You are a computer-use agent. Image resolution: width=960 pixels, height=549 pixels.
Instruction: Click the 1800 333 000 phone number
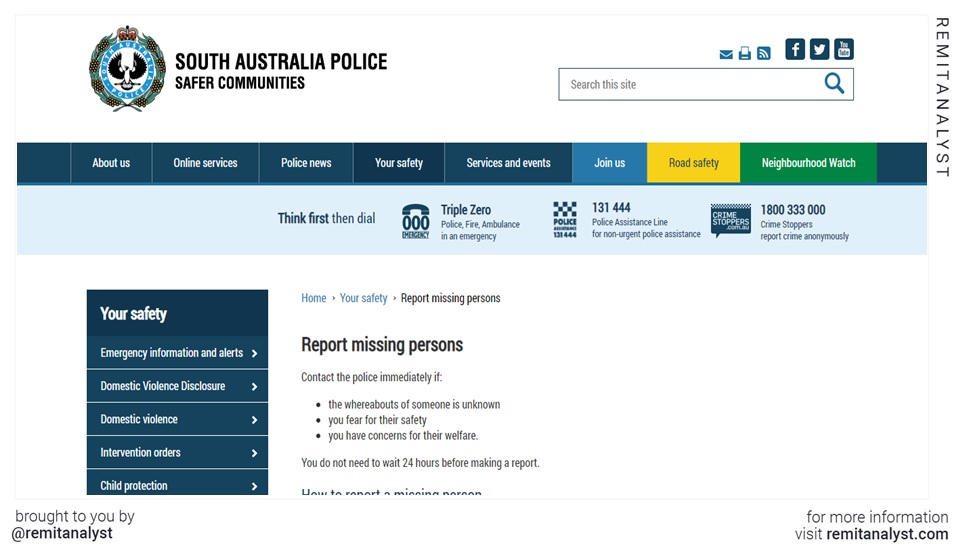[793, 210]
